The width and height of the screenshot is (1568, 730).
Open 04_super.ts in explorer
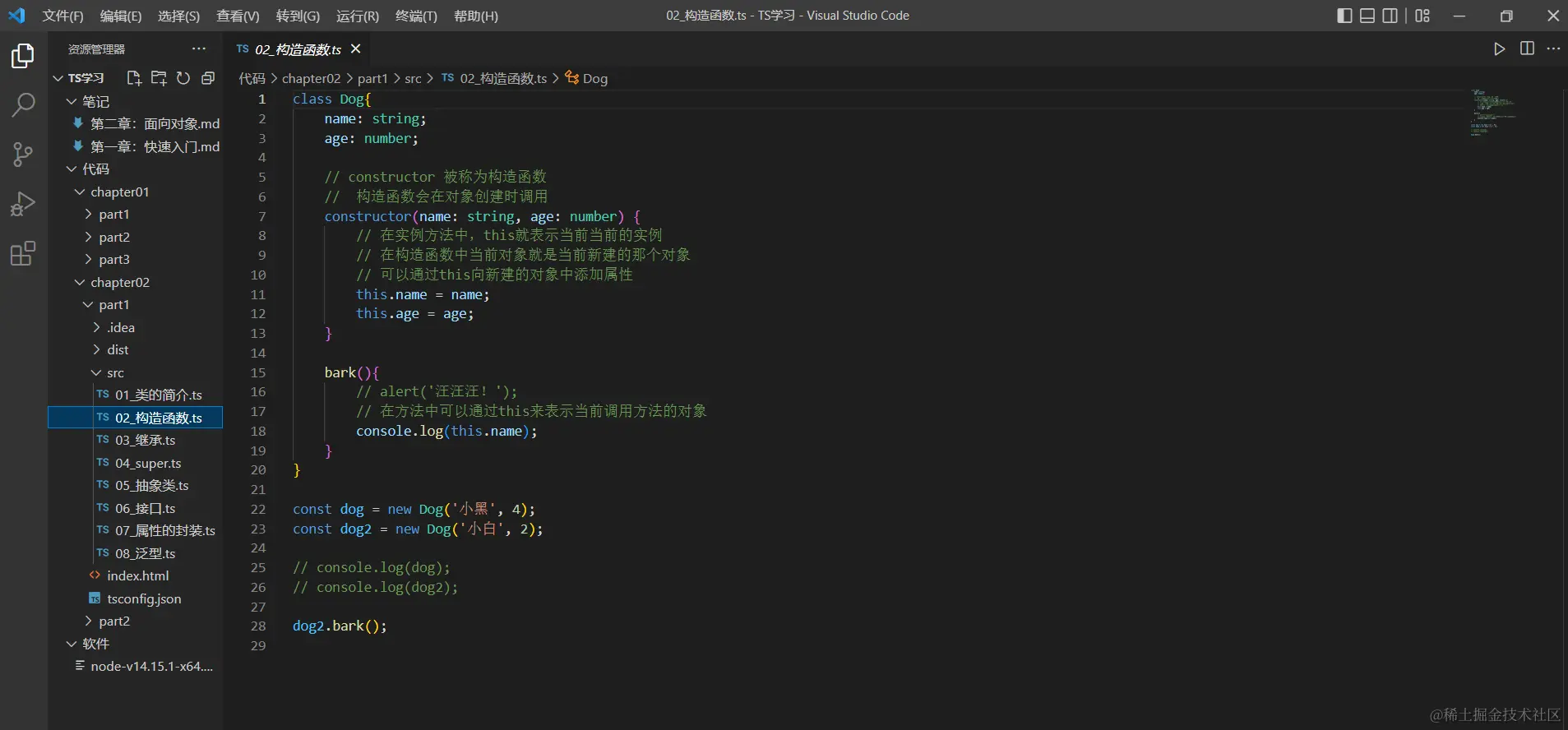pyautogui.click(x=148, y=463)
